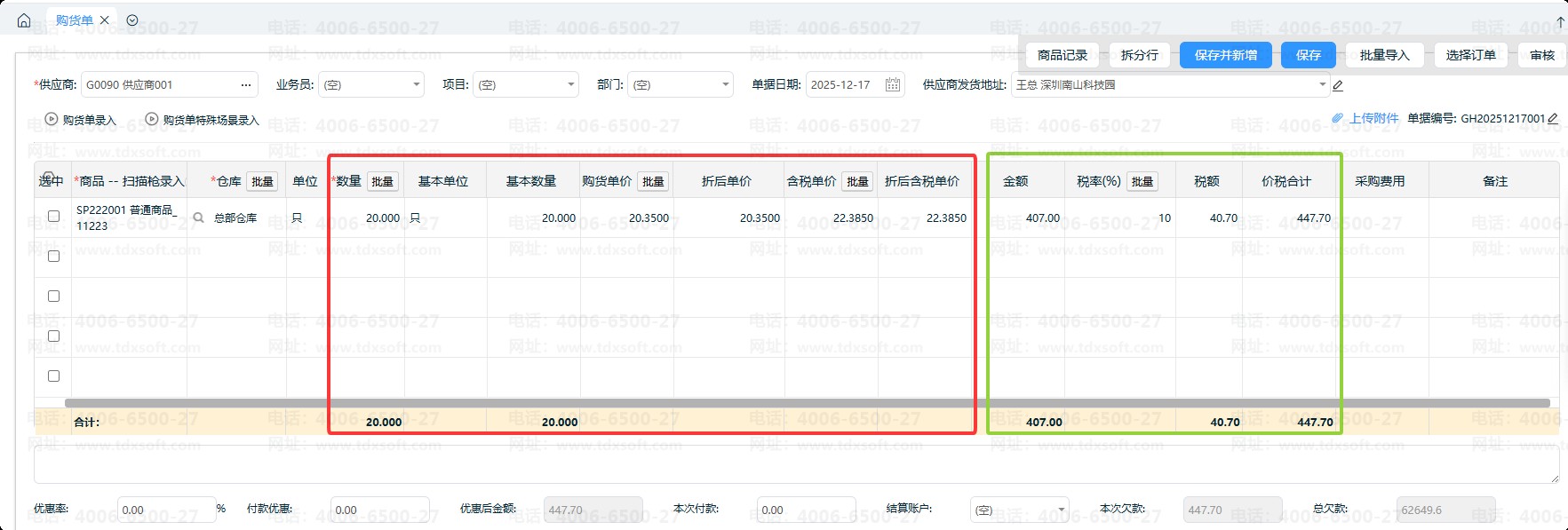This screenshot has height=530, width=1568.
Task: Tick the second row's empty checkbox
Action: coord(53,257)
